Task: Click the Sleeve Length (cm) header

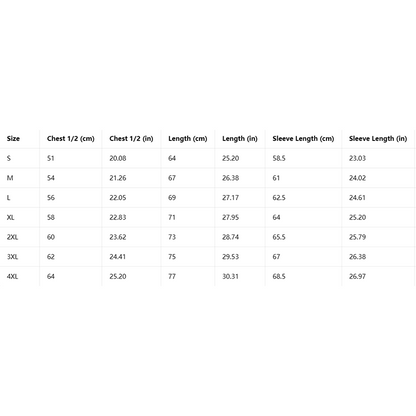Action: tap(303, 139)
